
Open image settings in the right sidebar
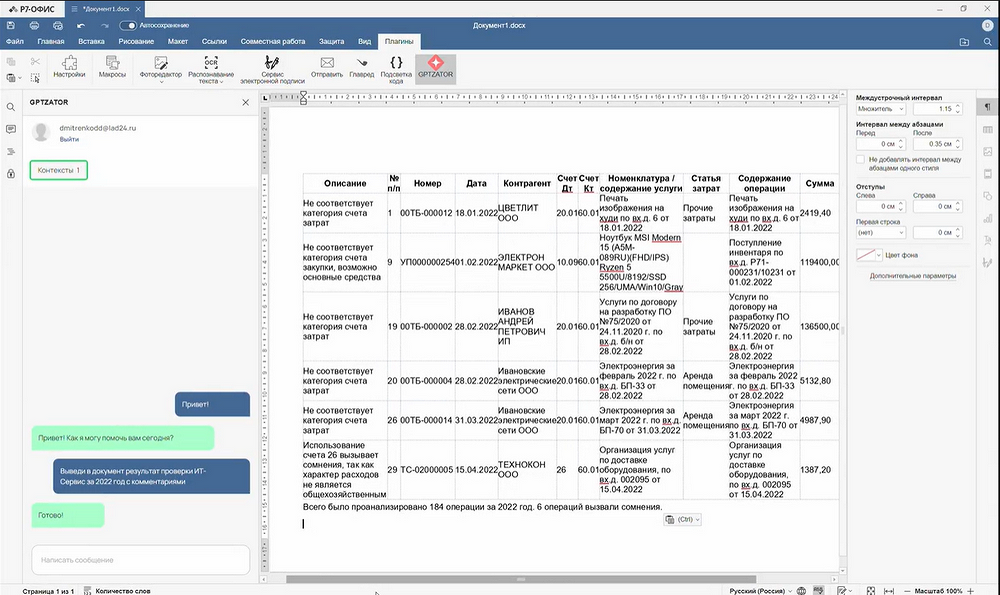click(x=987, y=152)
